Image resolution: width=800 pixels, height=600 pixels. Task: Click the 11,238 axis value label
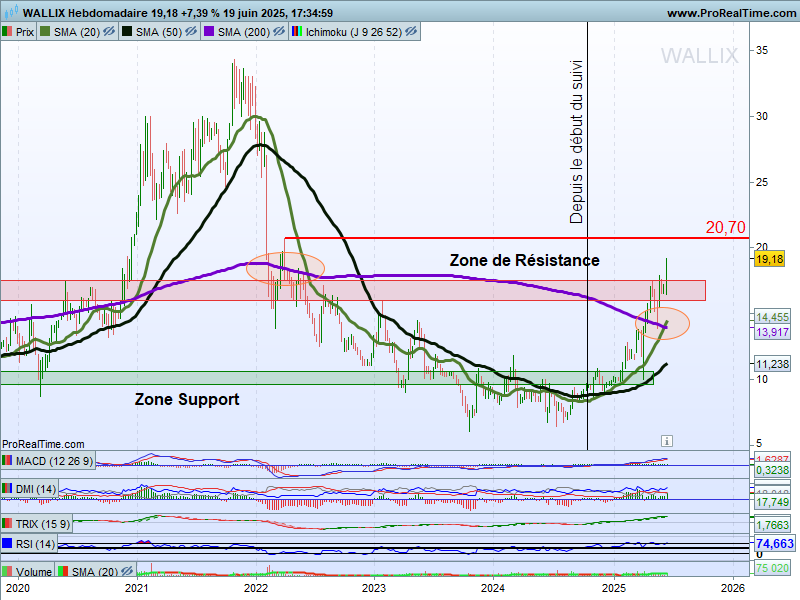point(772,364)
